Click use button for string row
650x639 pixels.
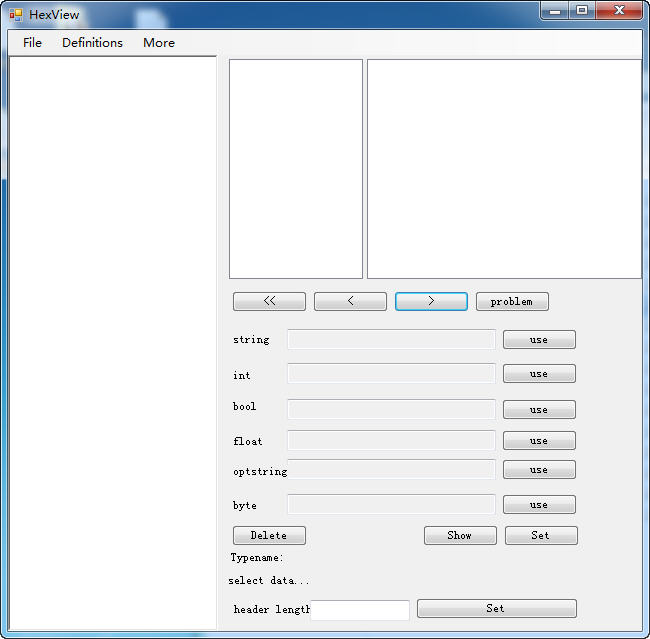539,340
